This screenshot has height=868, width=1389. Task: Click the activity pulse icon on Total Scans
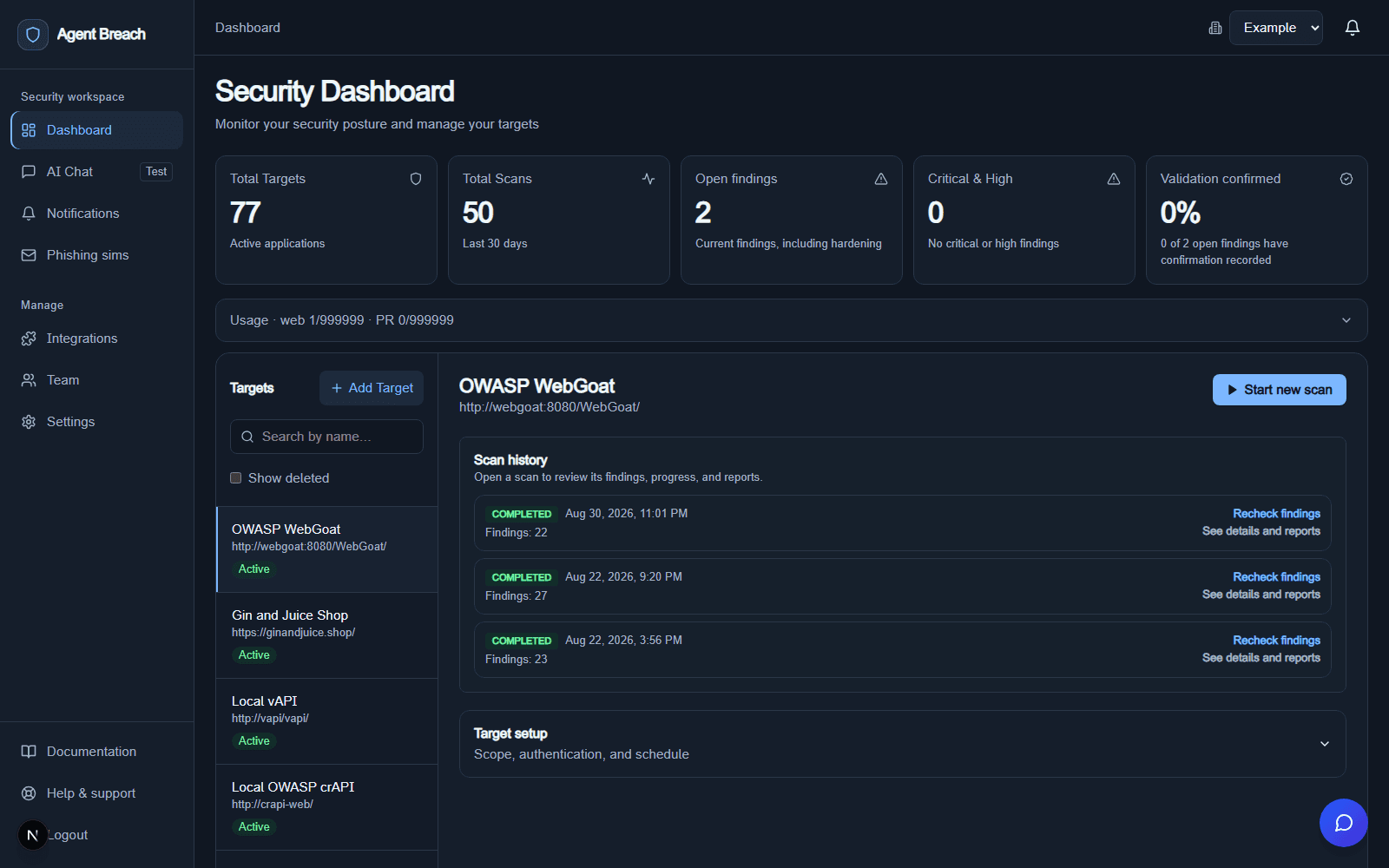pos(648,179)
